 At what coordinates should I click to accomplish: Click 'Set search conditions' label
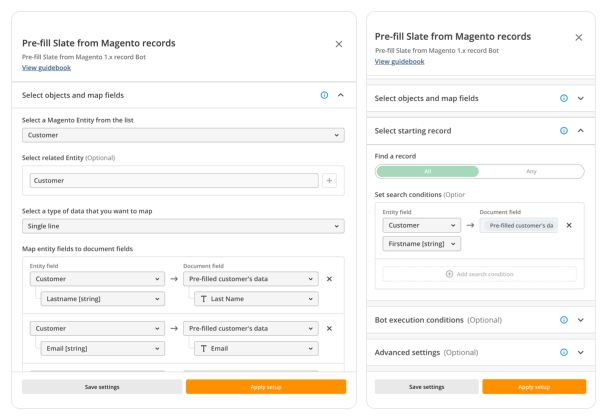(x=408, y=195)
